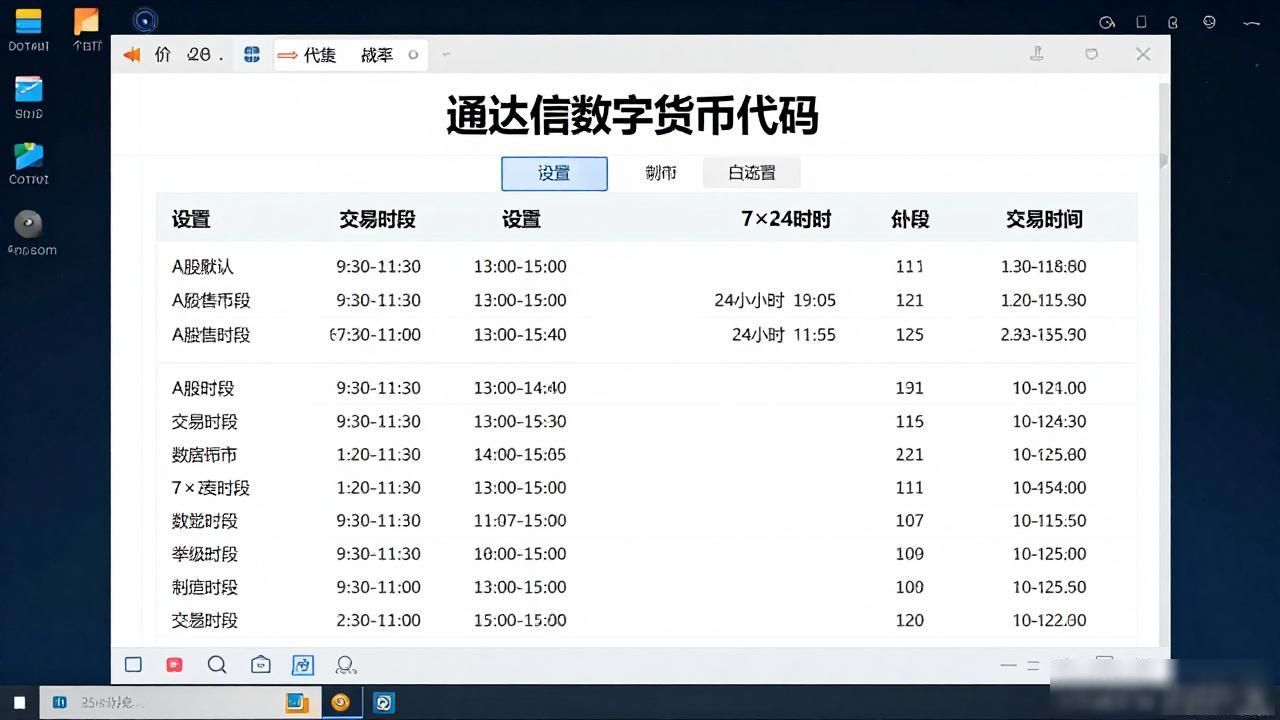1280x720 pixels.
Task: Select the A股售币段 row label
Action: click(211, 300)
